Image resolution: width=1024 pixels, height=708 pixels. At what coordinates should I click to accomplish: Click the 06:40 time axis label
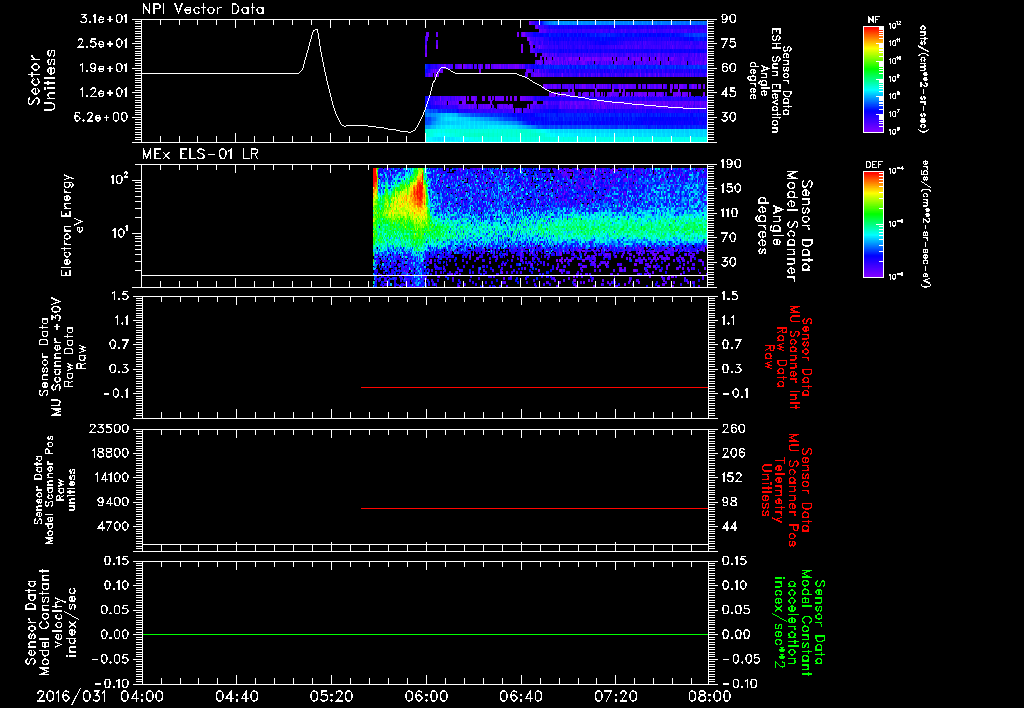click(x=521, y=696)
